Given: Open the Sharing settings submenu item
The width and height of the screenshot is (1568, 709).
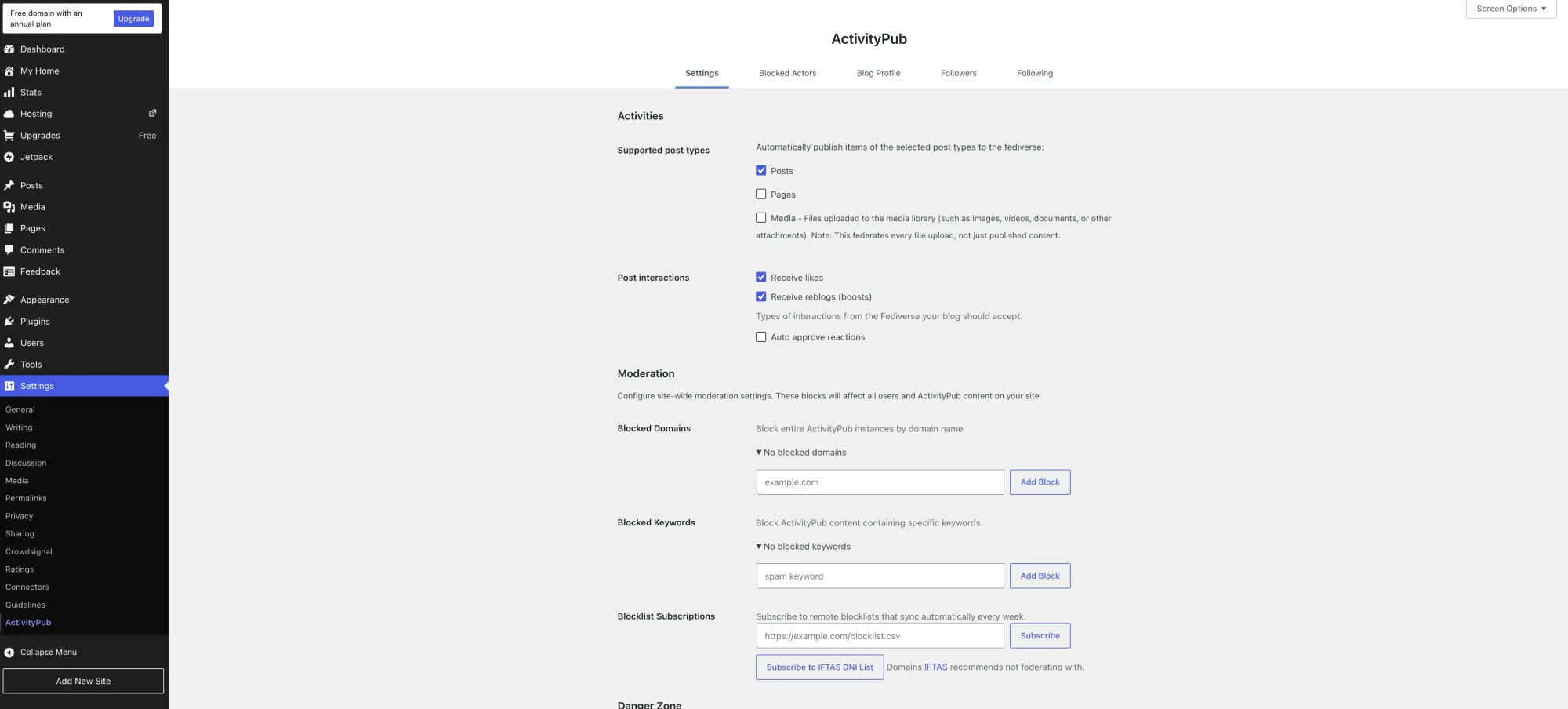Looking at the screenshot, I should pyautogui.click(x=20, y=533).
